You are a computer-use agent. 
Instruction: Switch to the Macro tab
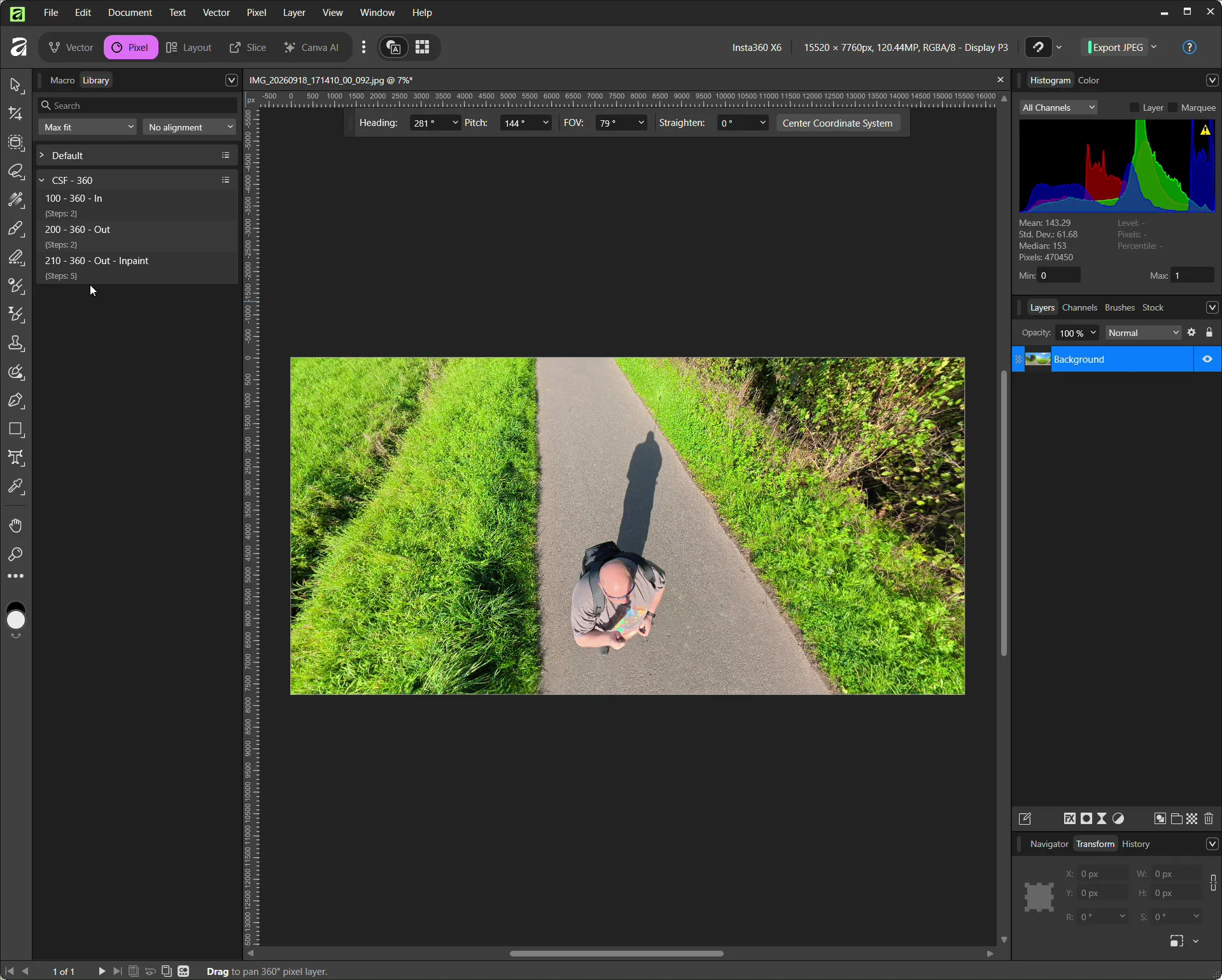(62, 80)
